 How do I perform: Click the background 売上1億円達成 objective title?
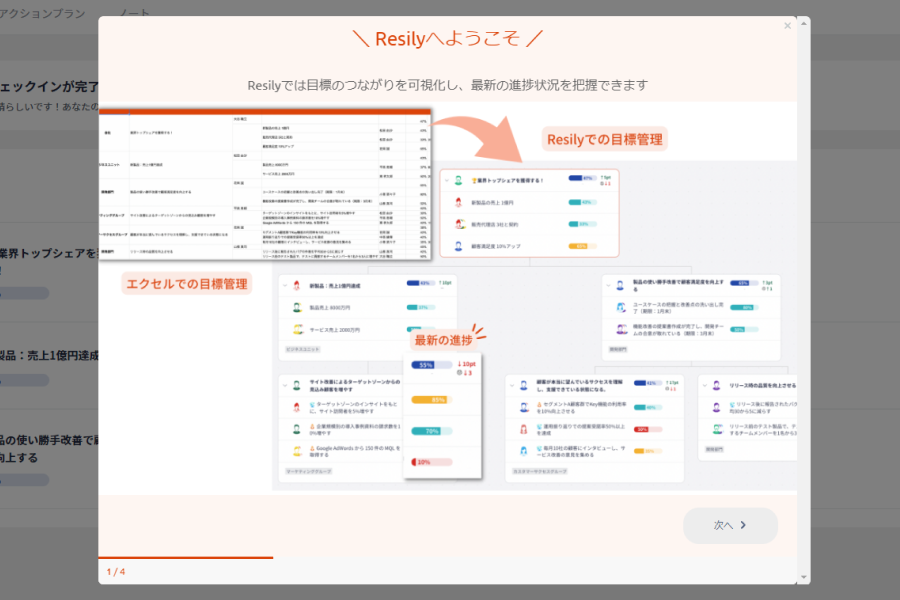pyautogui.click(x=49, y=355)
